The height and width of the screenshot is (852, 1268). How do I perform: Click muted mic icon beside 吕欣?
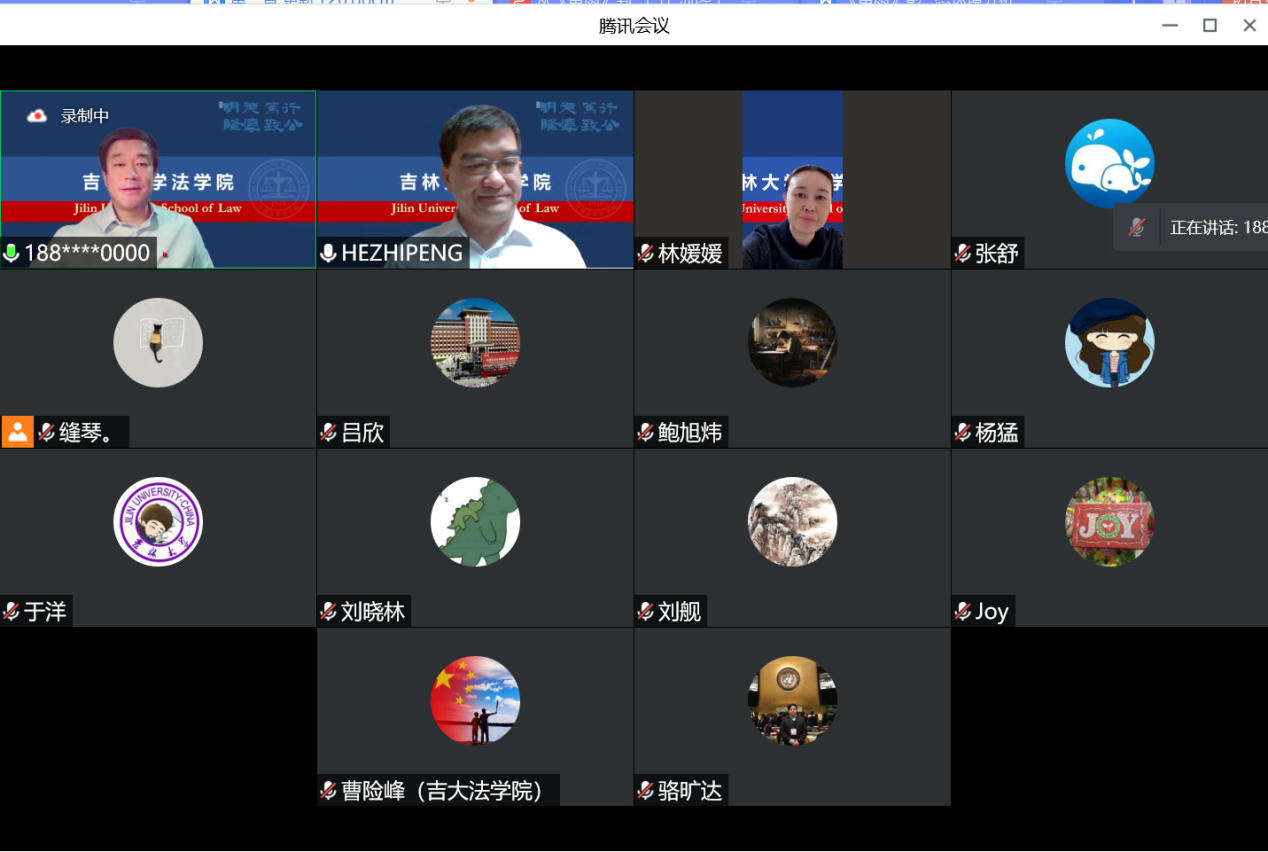328,432
